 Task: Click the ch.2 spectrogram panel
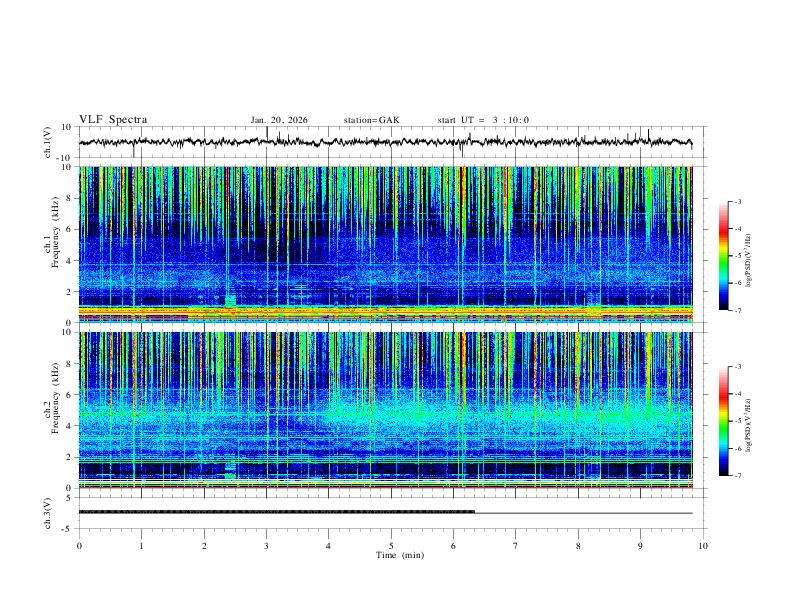pyautogui.click(x=386, y=410)
